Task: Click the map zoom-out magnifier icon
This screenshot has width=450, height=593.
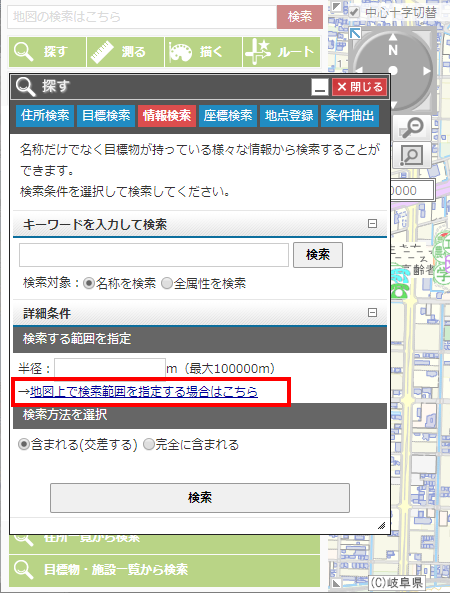Action: point(411,127)
